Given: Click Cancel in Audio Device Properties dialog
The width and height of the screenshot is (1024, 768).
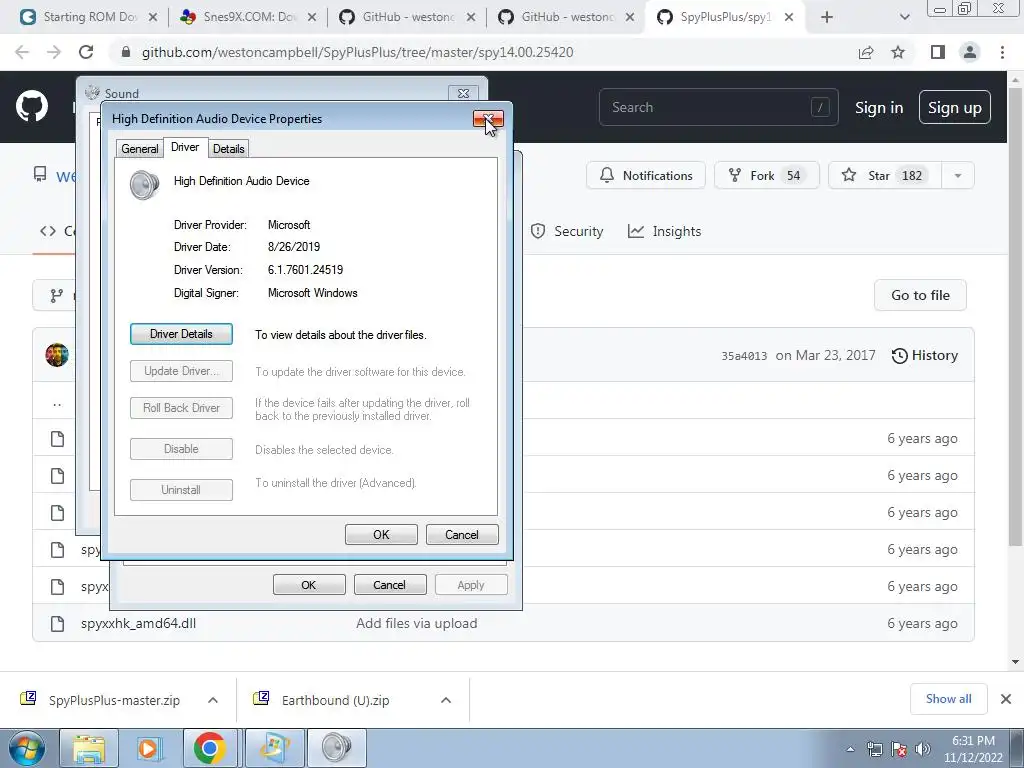Looking at the screenshot, I should (462, 534).
